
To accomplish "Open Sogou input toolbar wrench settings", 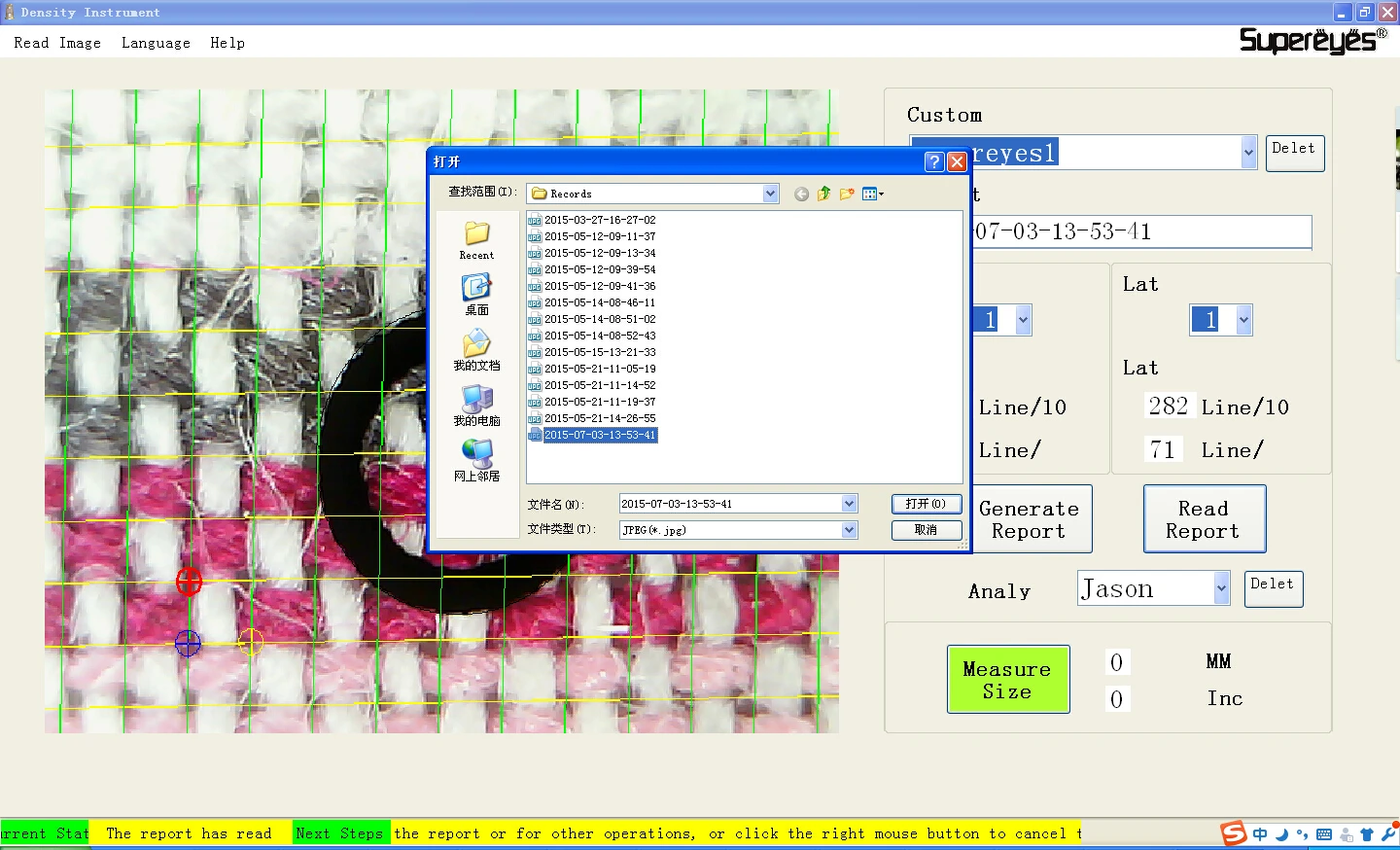I will tap(1387, 833).
